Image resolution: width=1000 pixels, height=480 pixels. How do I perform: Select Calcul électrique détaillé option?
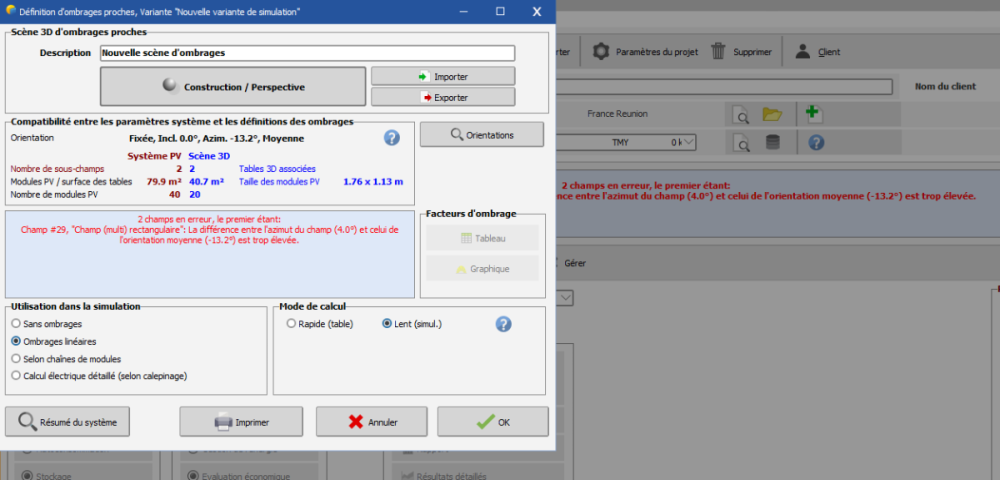pyautogui.click(x=16, y=375)
